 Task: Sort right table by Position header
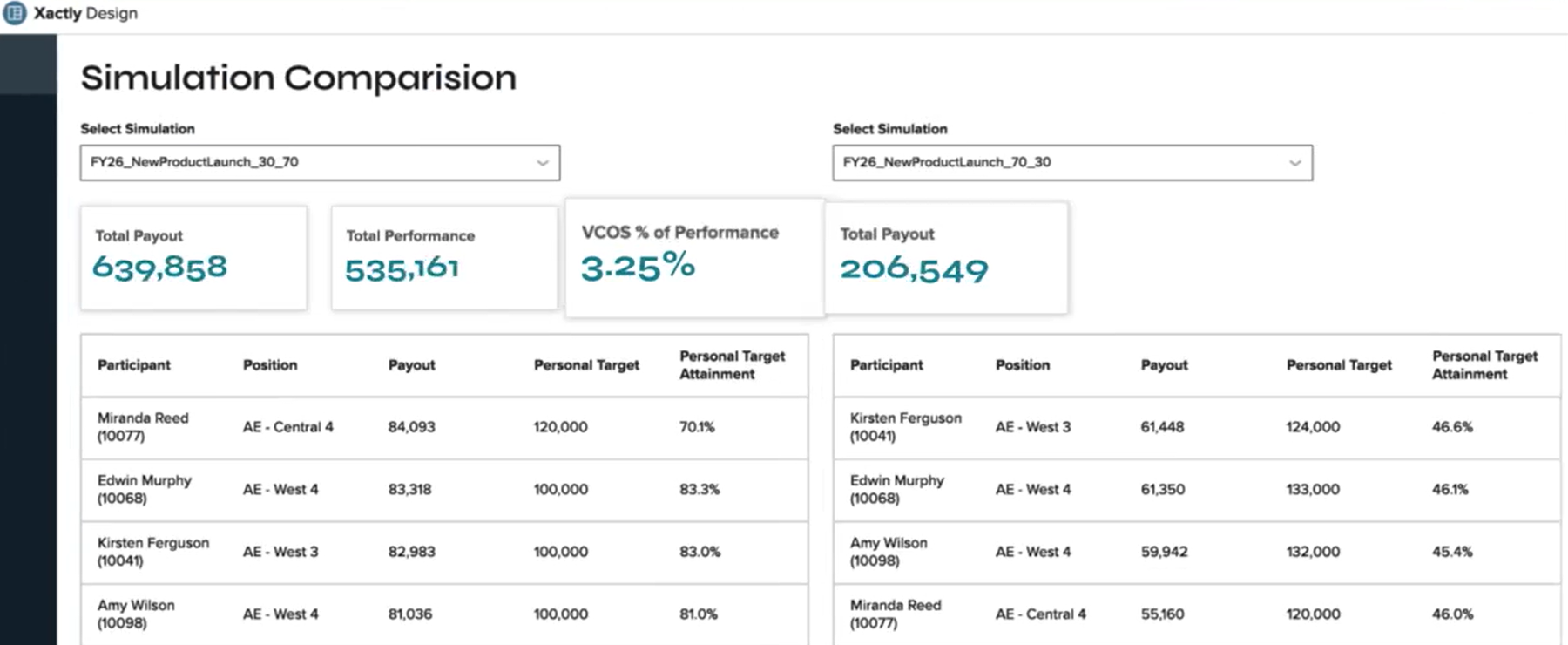click(x=1023, y=365)
